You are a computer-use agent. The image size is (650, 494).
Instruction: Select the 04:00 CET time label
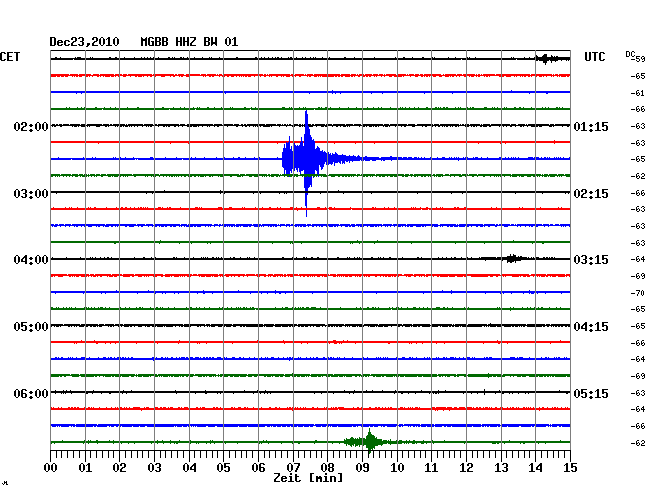(31, 260)
